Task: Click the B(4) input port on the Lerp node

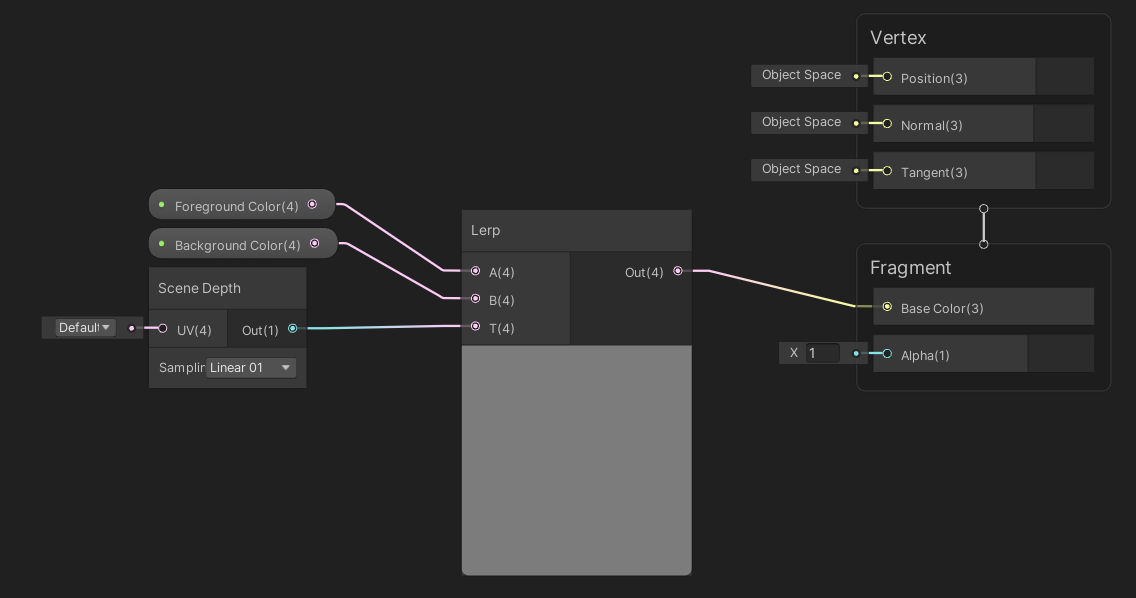Action: coord(475,299)
